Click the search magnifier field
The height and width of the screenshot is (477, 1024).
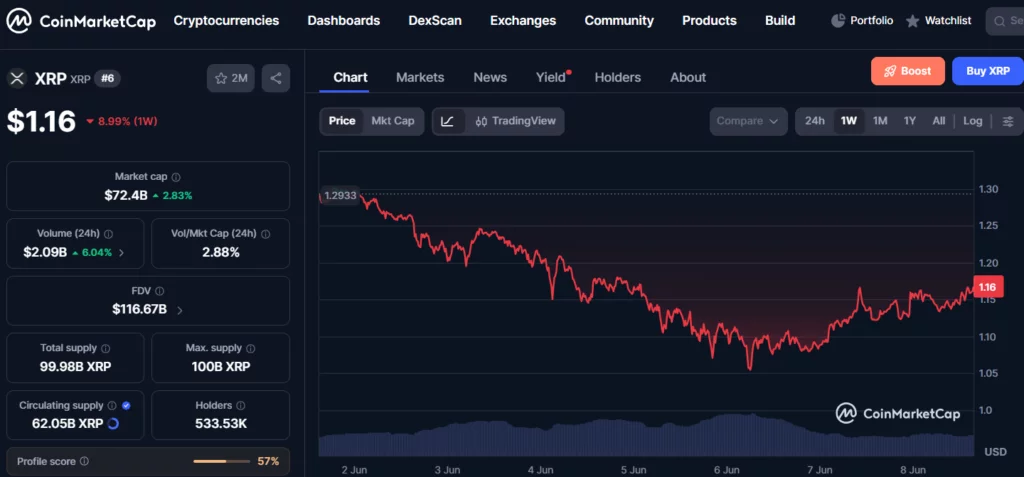click(1006, 21)
